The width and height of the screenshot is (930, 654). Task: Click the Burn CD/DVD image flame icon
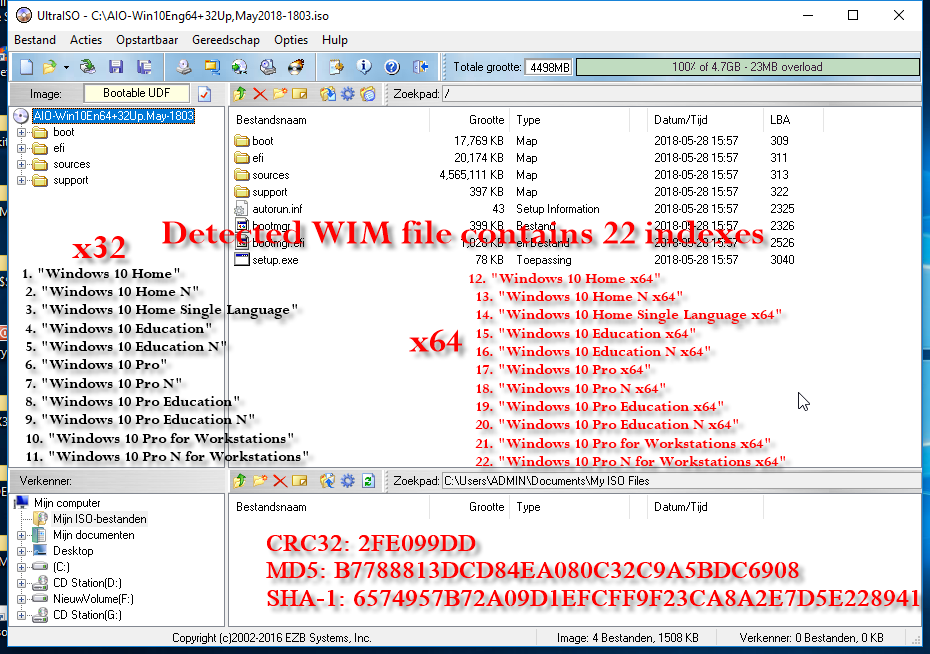coord(296,67)
